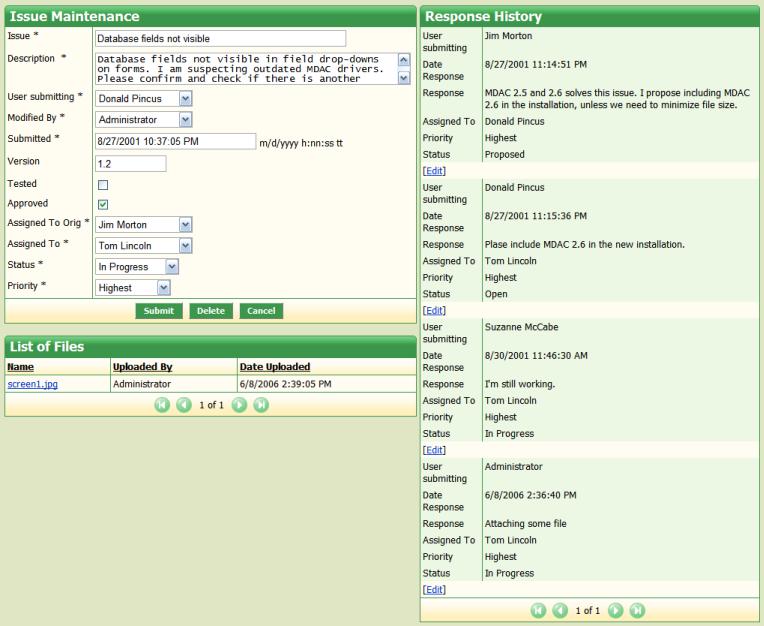Open the Priority dropdown set to Highest
This screenshot has height=626, width=764.
pyautogui.click(x=164, y=288)
